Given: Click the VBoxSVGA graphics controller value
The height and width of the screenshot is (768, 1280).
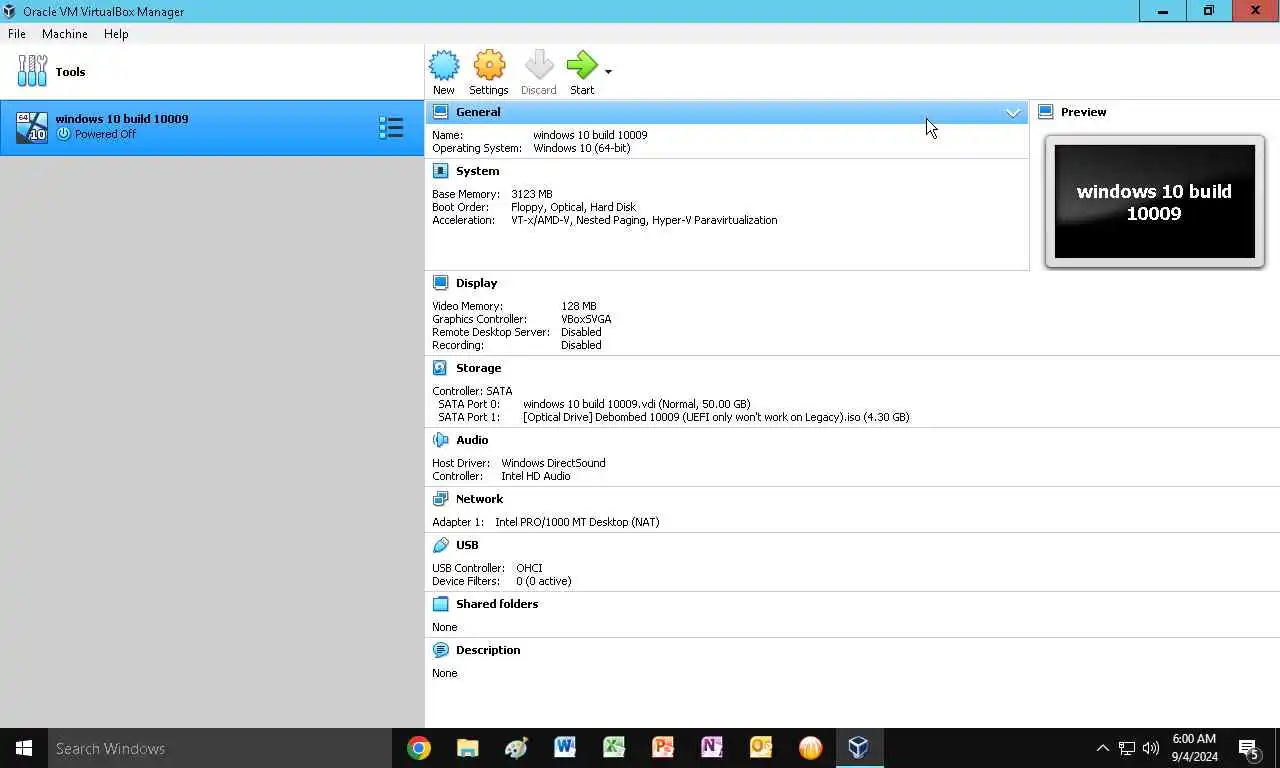Looking at the screenshot, I should point(586,319).
